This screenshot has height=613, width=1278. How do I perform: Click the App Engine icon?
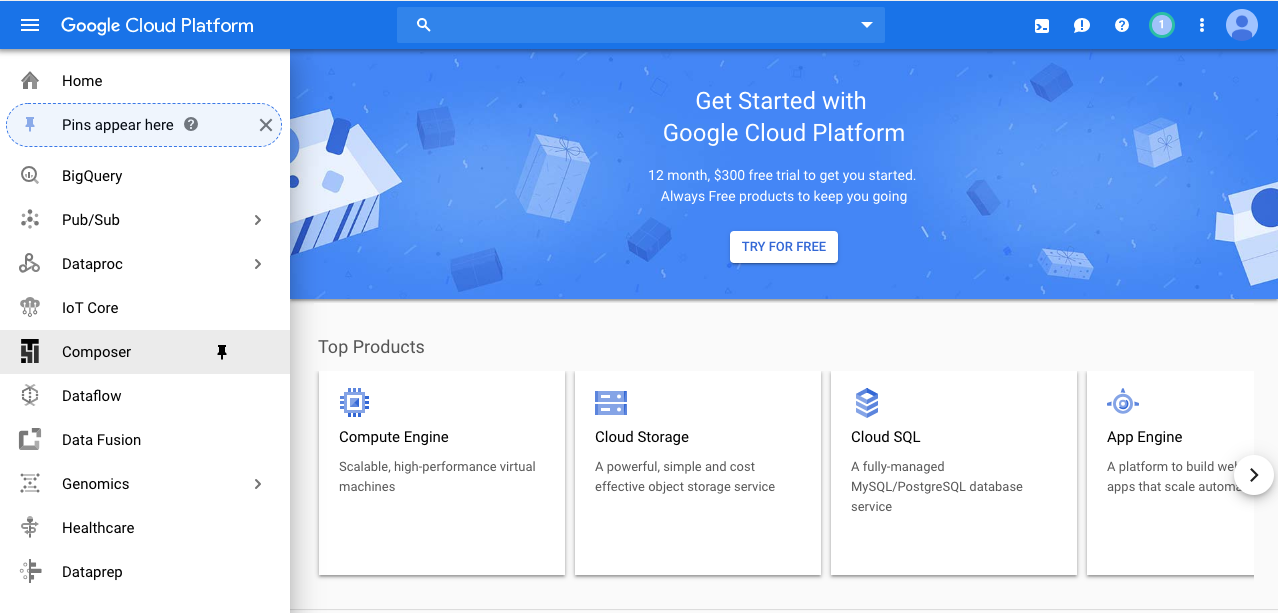(1123, 402)
